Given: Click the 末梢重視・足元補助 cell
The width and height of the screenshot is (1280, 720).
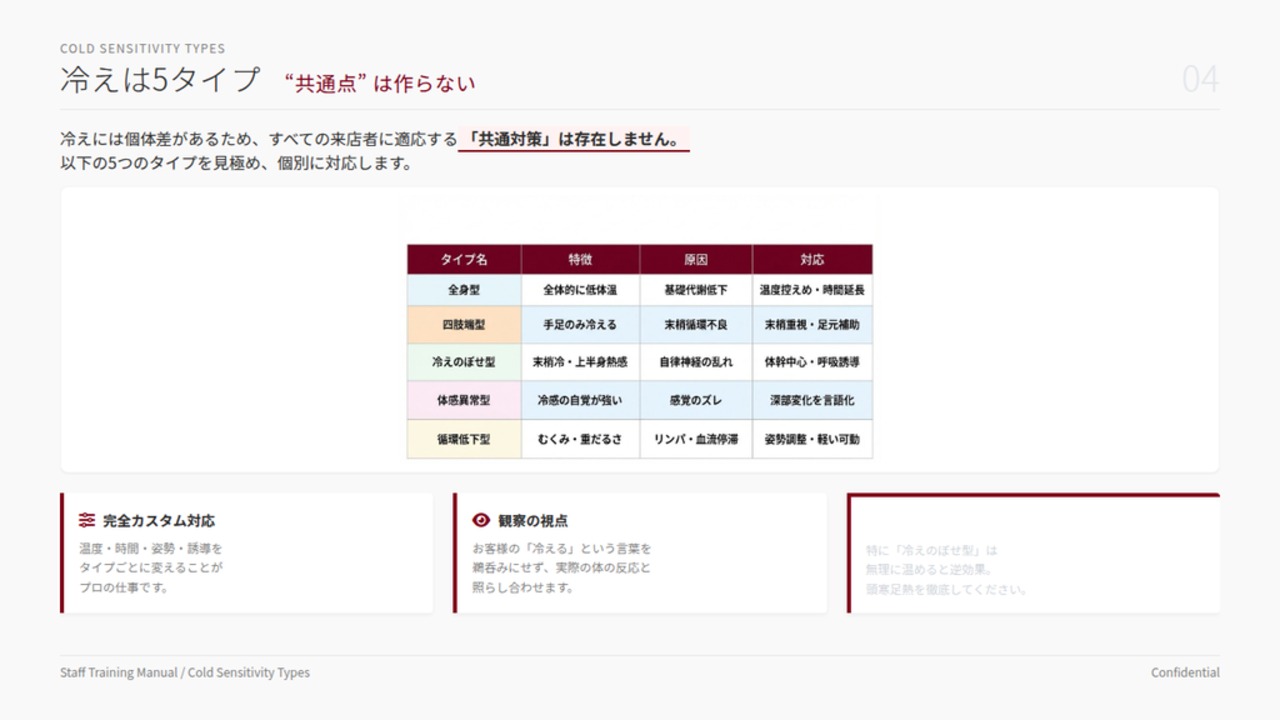Looking at the screenshot, I should point(812,325).
